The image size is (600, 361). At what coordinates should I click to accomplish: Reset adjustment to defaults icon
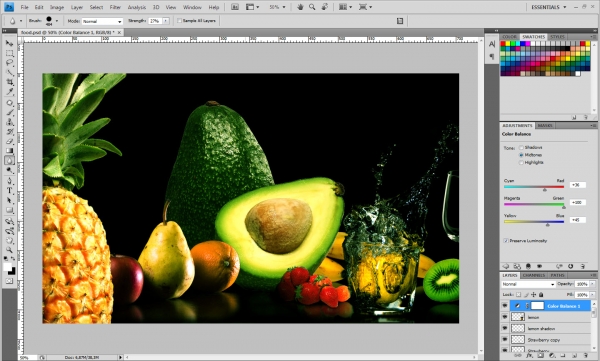[571, 266]
